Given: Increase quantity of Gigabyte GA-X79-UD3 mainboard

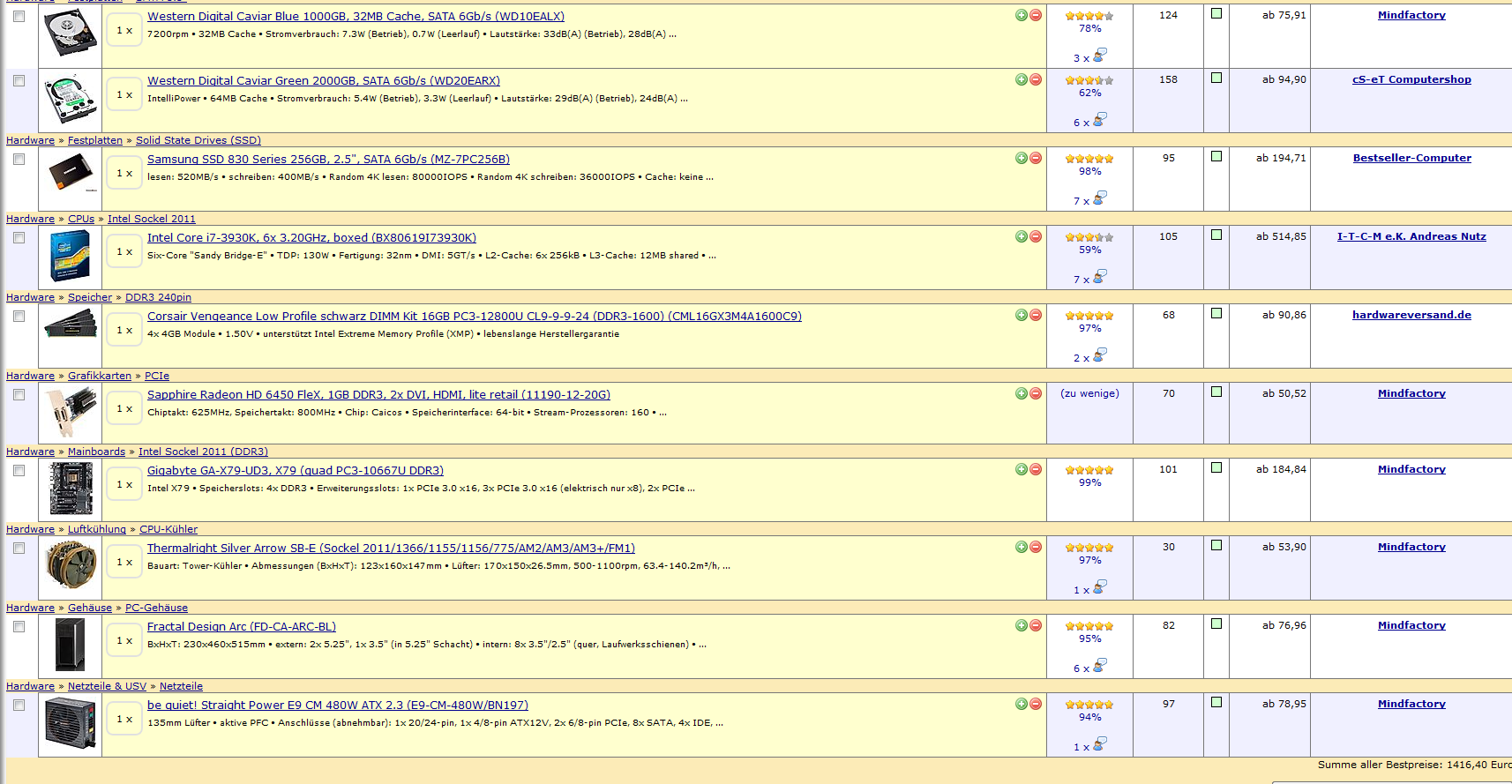Looking at the screenshot, I should [x=1021, y=469].
